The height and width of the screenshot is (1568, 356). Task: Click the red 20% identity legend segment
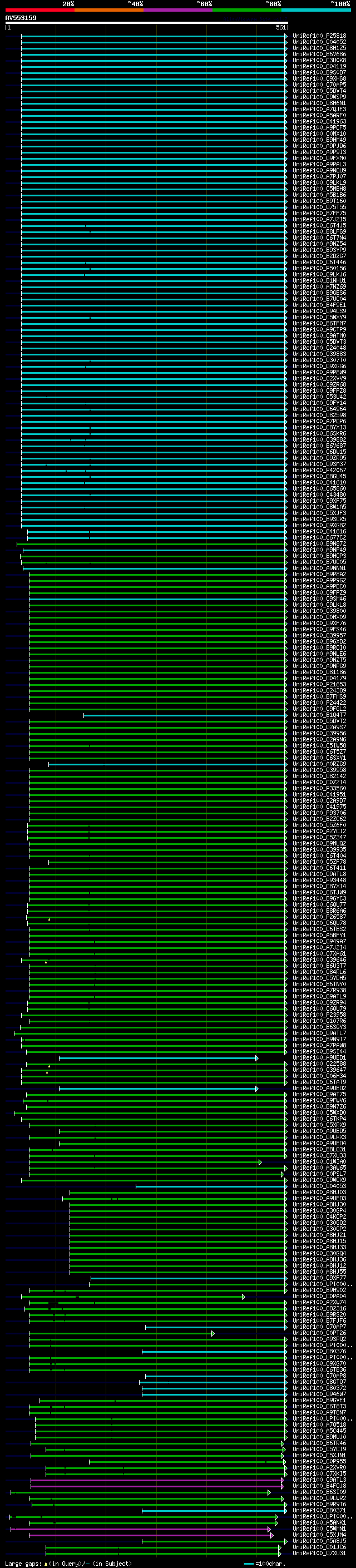coord(40,10)
